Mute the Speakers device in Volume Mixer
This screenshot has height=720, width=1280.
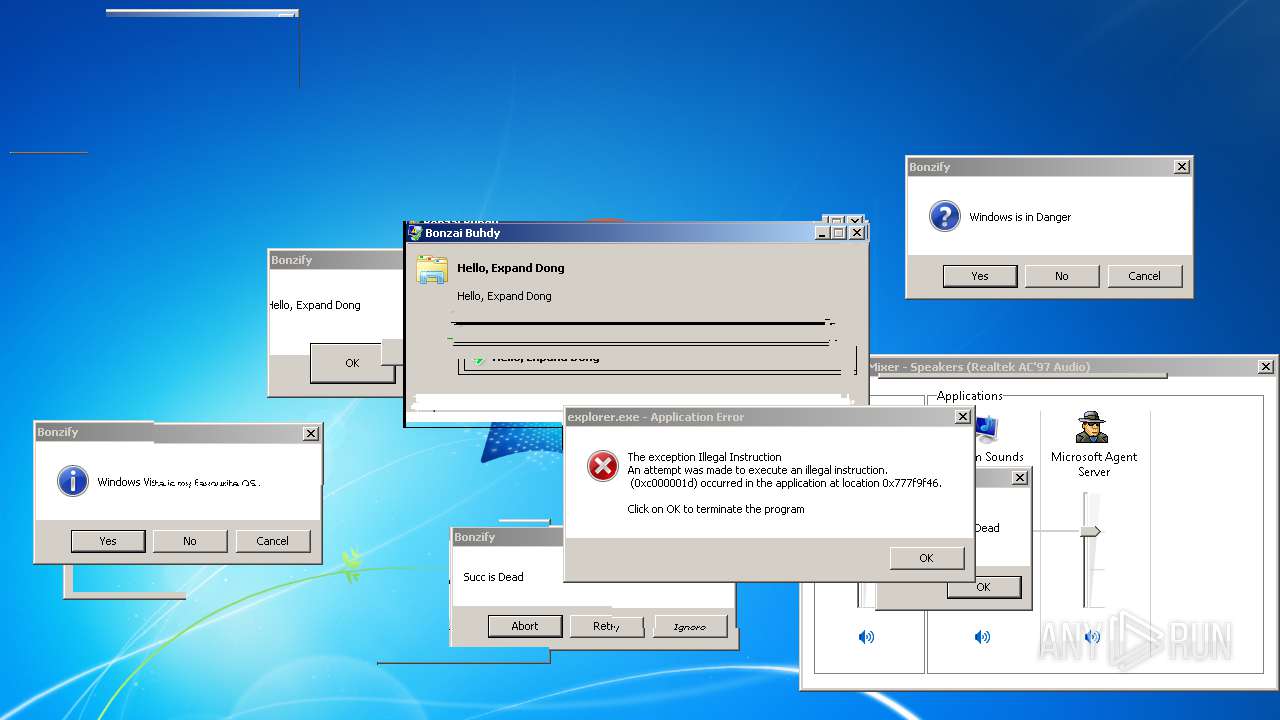coord(866,637)
